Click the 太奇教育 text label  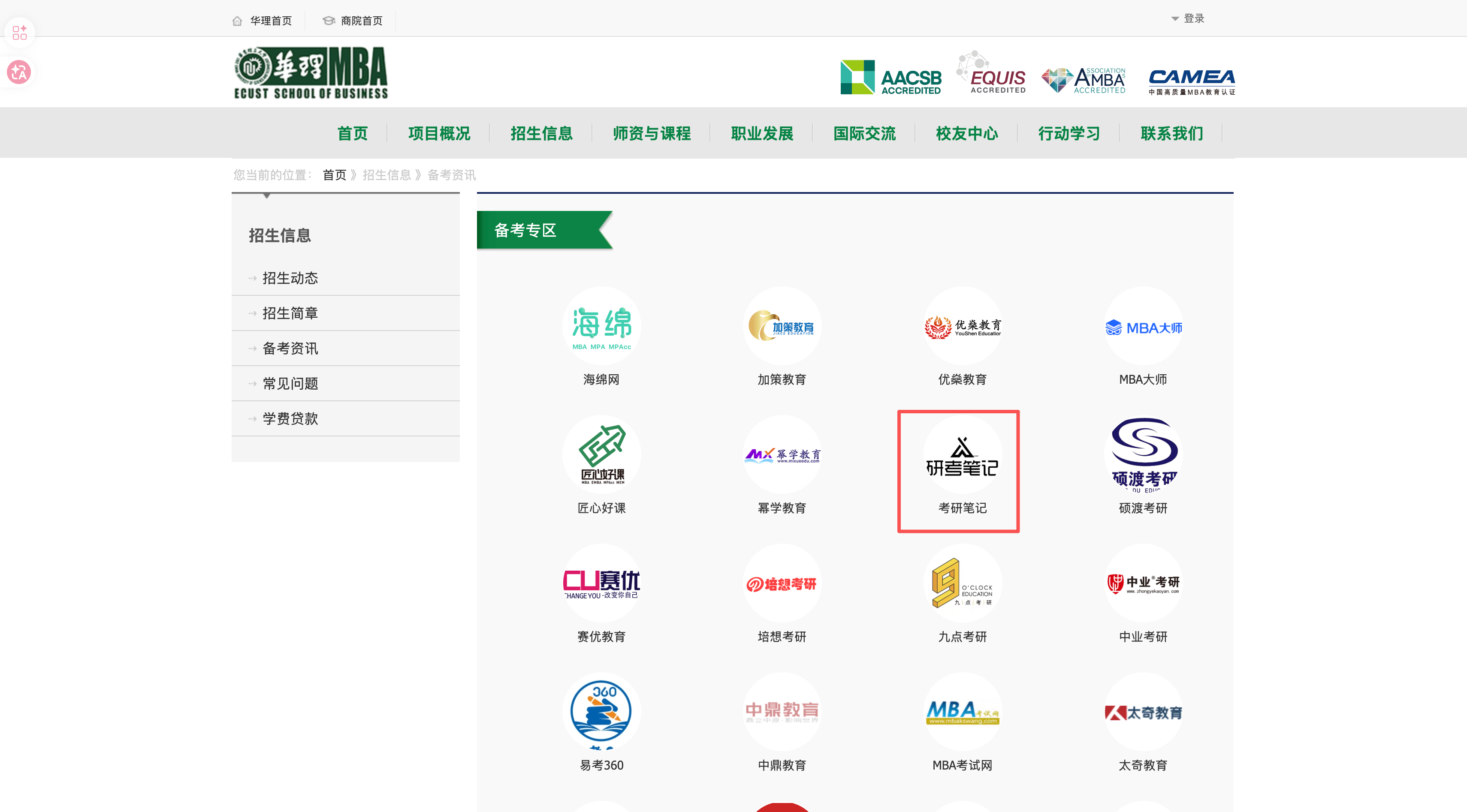tap(1143, 765)
